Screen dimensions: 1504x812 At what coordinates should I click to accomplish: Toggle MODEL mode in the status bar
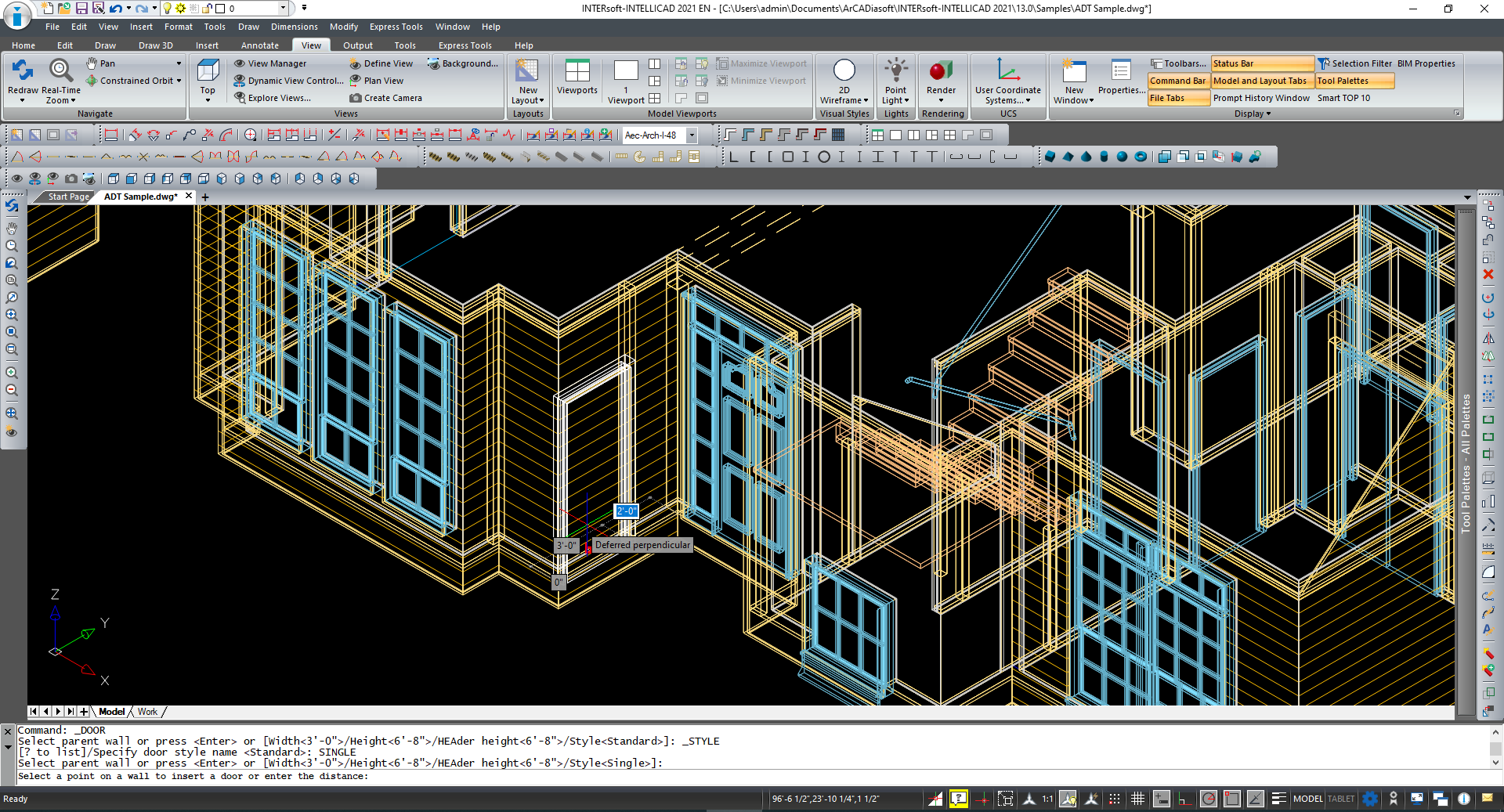pyautogui.click(x=1307, y=799)
